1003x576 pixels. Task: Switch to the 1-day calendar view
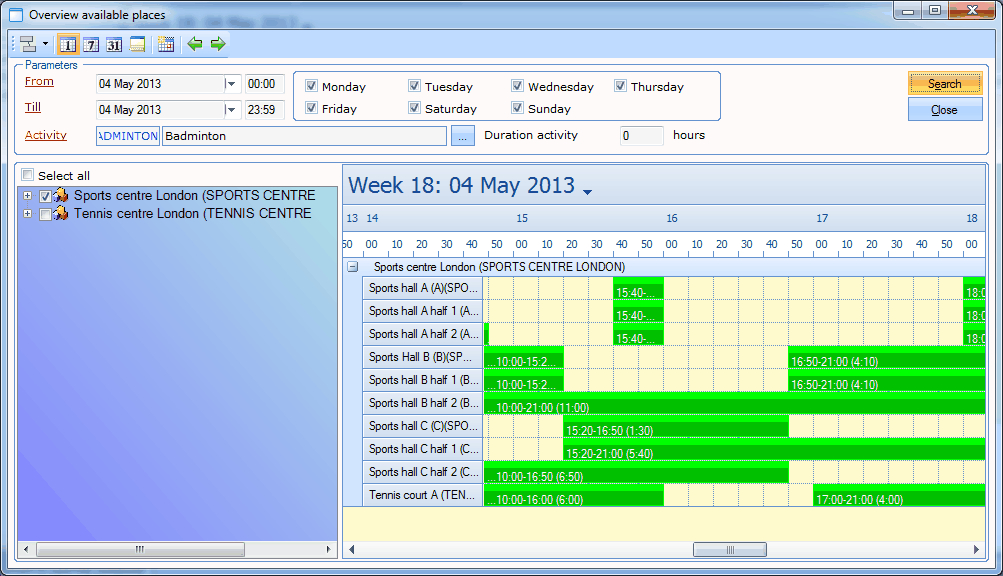point(68,44)
